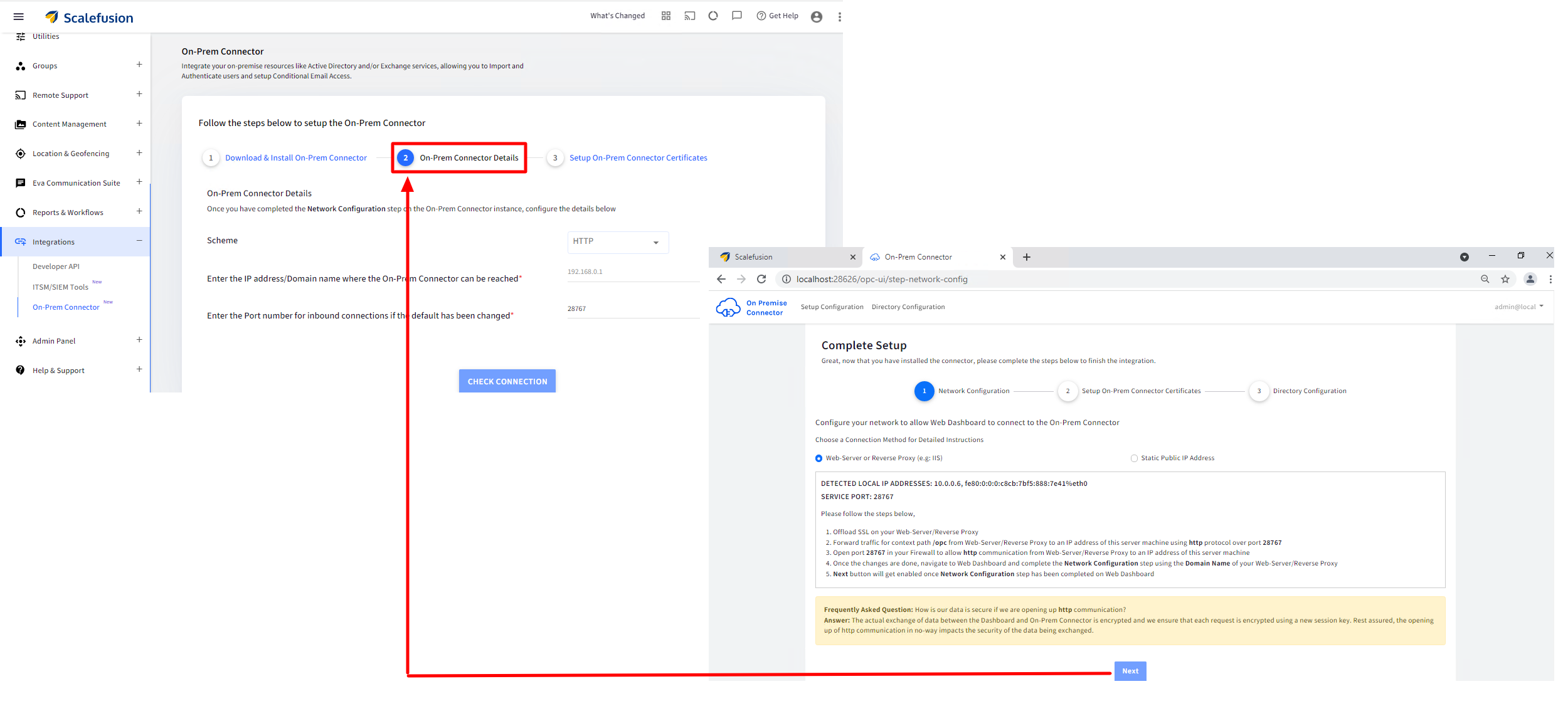Click the Remote Support sidebar icon
Viewport: 1568px width, 711px height.
coord(21,95)
